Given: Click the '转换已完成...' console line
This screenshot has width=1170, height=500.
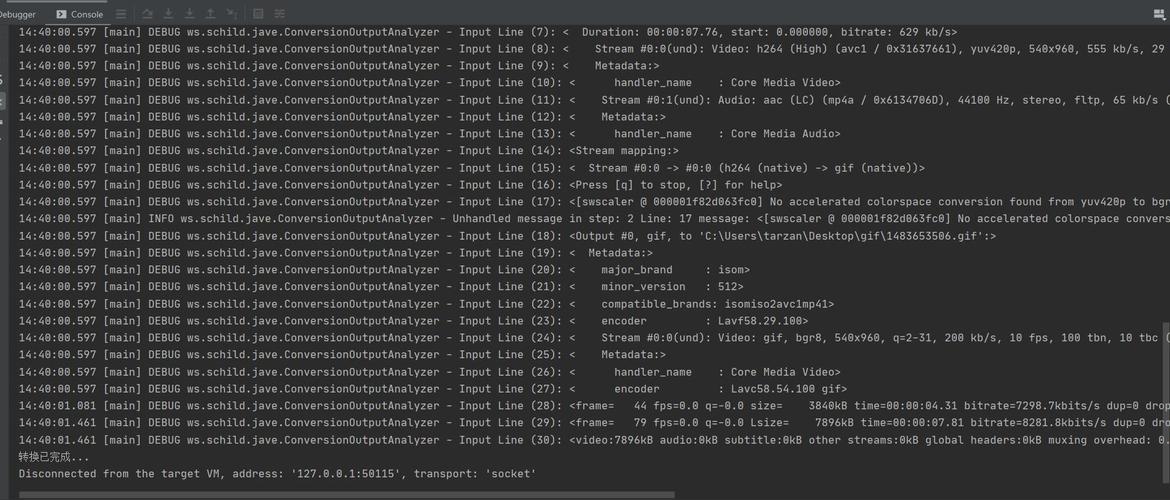Looking at the screenshot, I should (x=54, y=457).
